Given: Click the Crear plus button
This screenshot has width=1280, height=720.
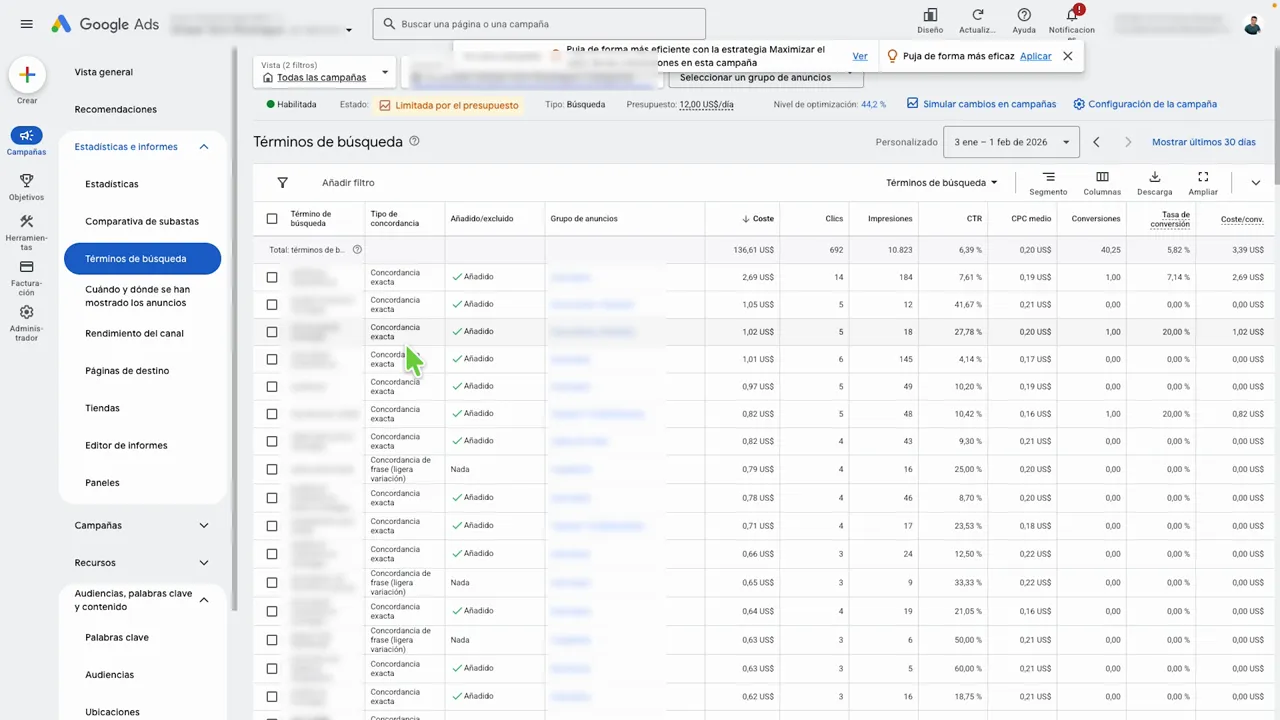Looking at the screenshot, I should click(27, 74).
